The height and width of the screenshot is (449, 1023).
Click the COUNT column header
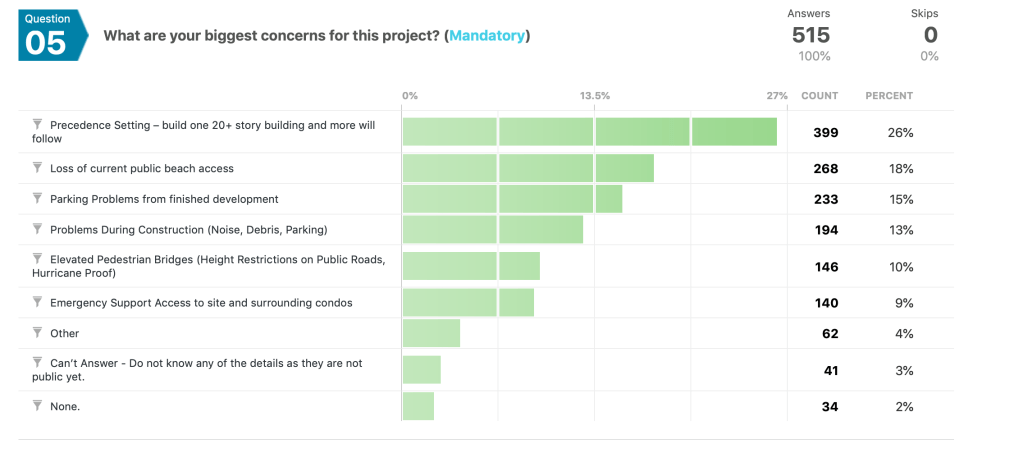coord(819,96)
